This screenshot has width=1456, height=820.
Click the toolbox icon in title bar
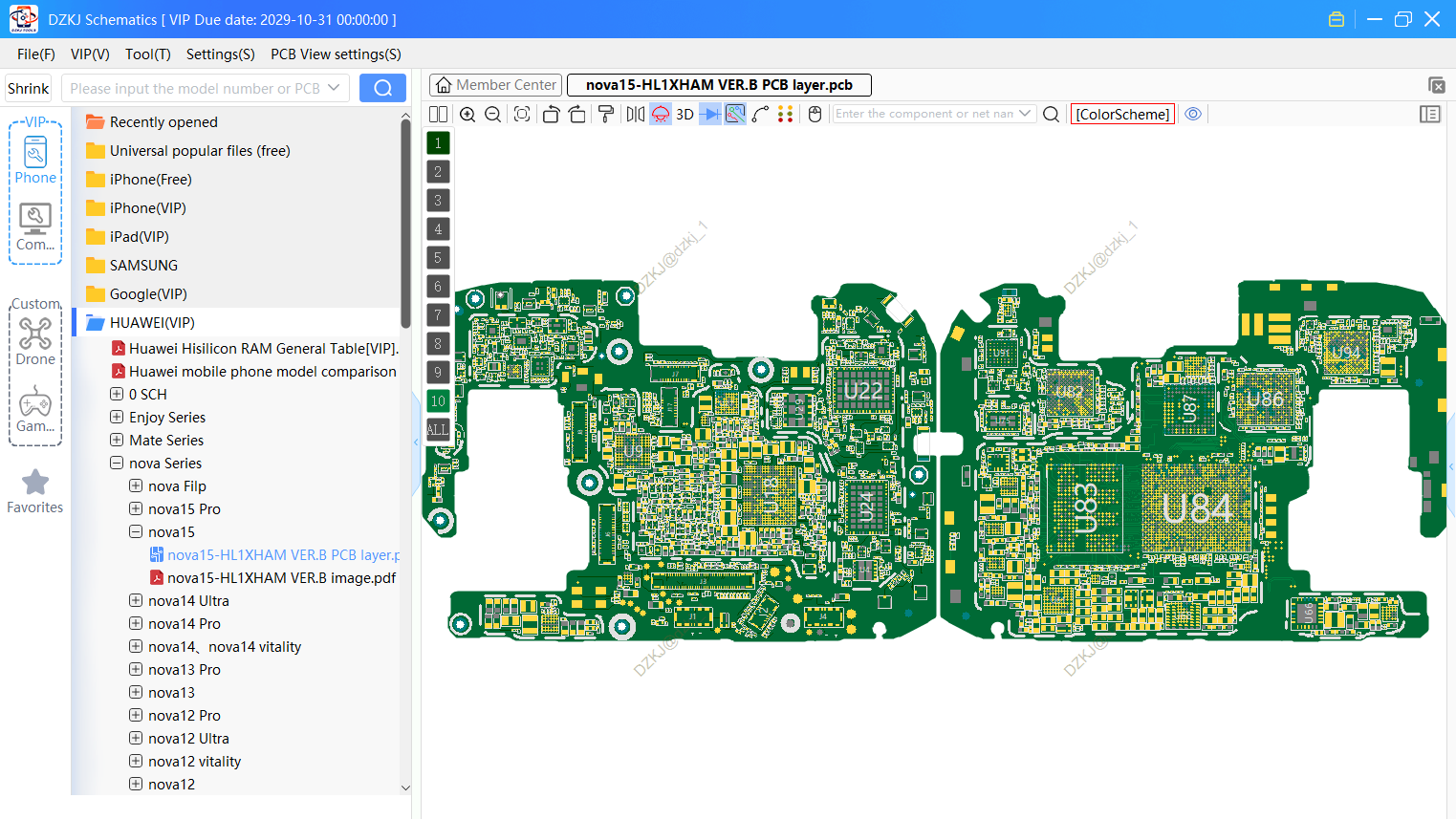pos(1336,19)
